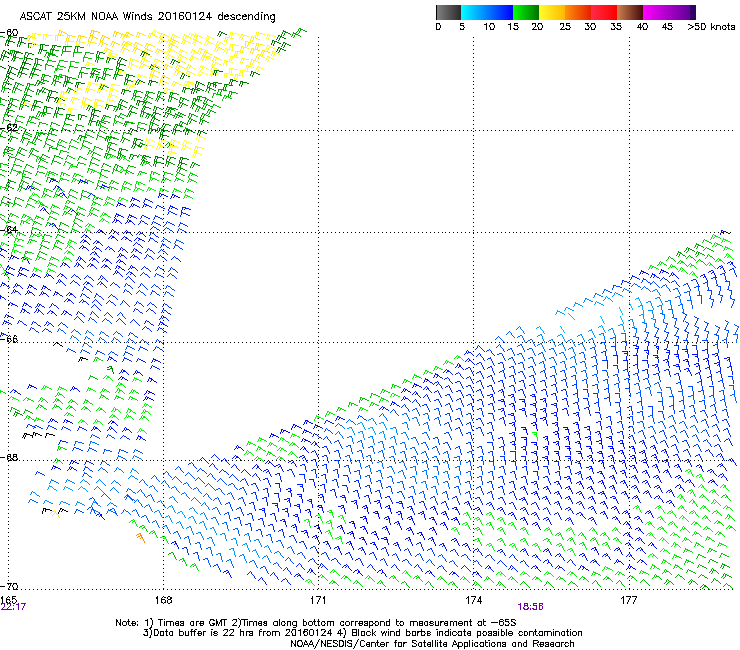Viewport: 740px width, 650px height.
Task: Pick the brown 35-40 knots legend swatch
Action: tap(630, 12)
